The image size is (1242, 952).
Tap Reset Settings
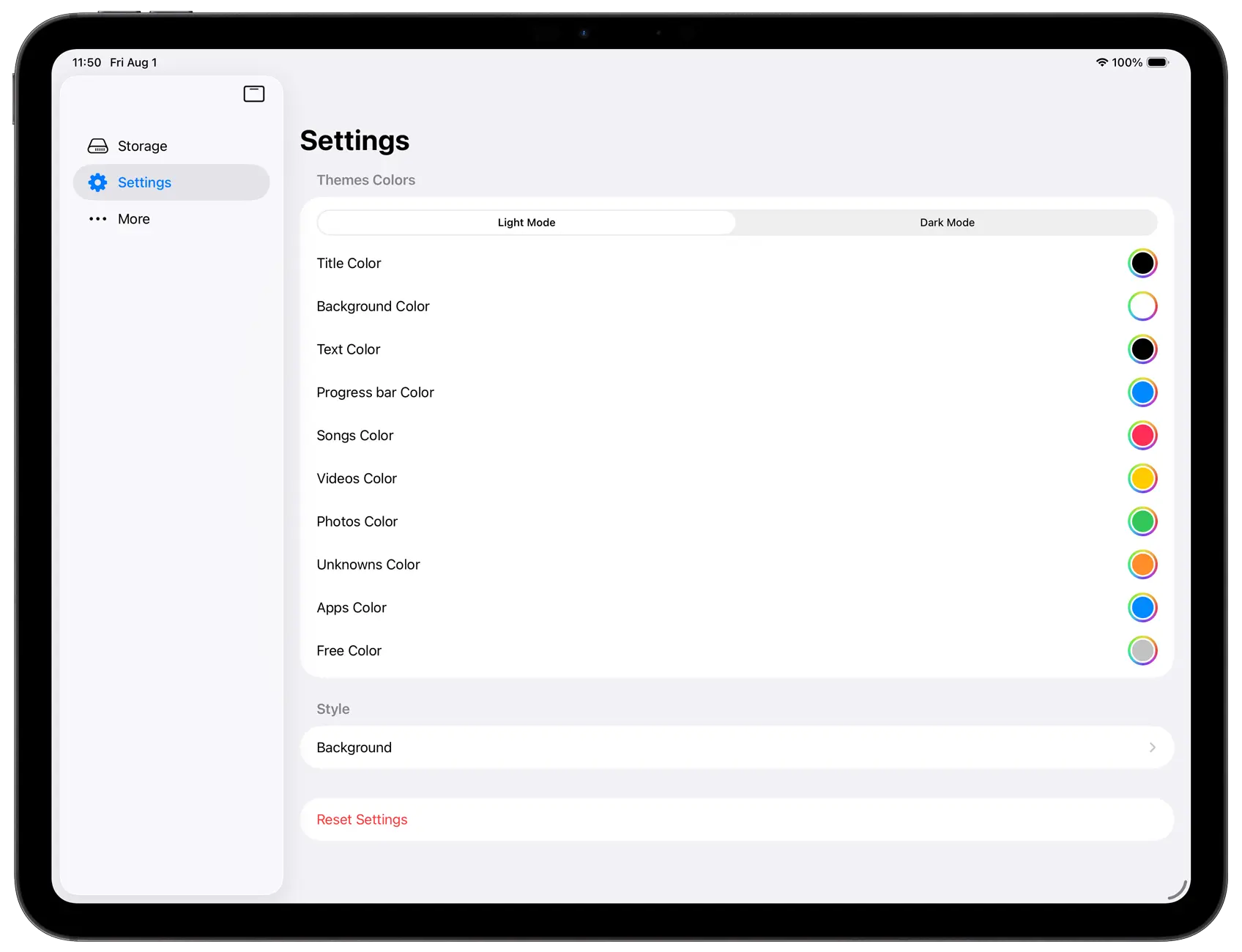[737, 819]
